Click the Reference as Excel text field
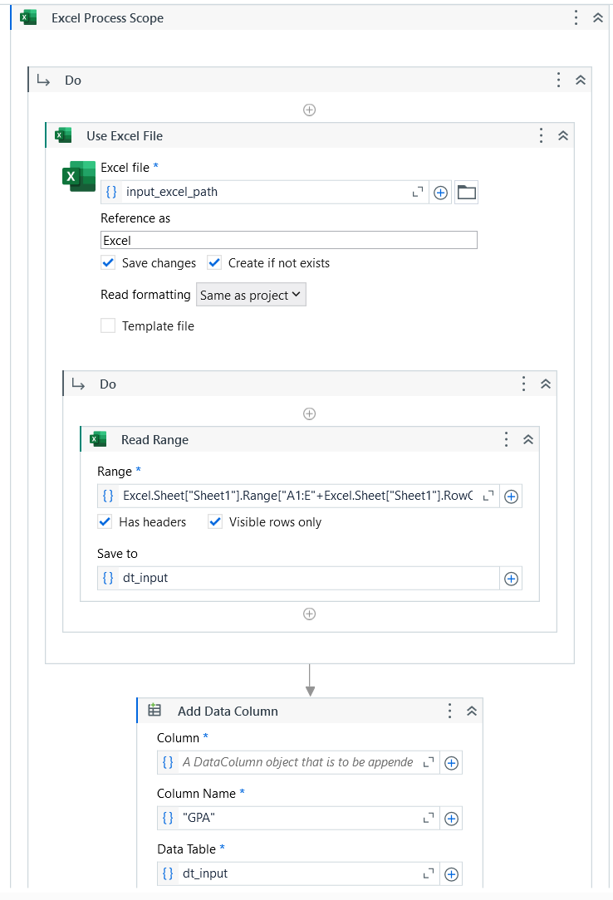 tap(289, 240)
